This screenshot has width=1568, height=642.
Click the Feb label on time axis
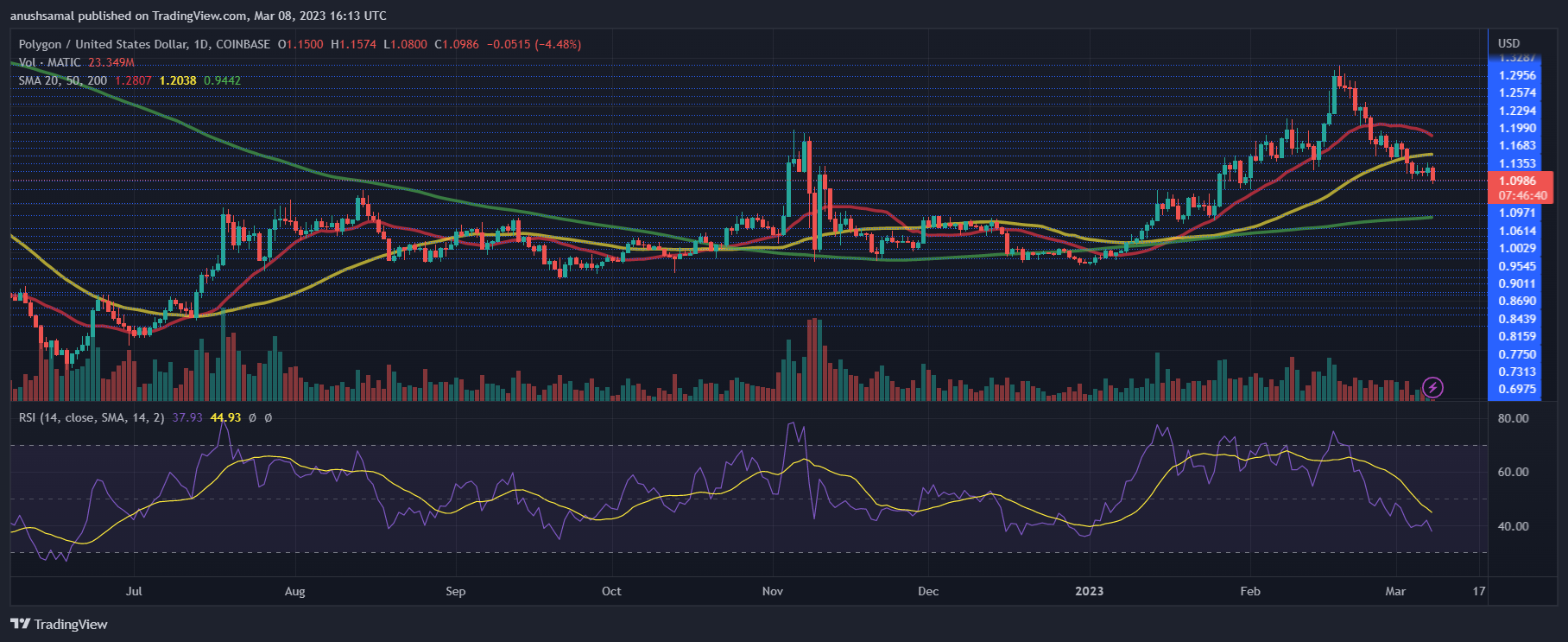tap(1249, 591)
